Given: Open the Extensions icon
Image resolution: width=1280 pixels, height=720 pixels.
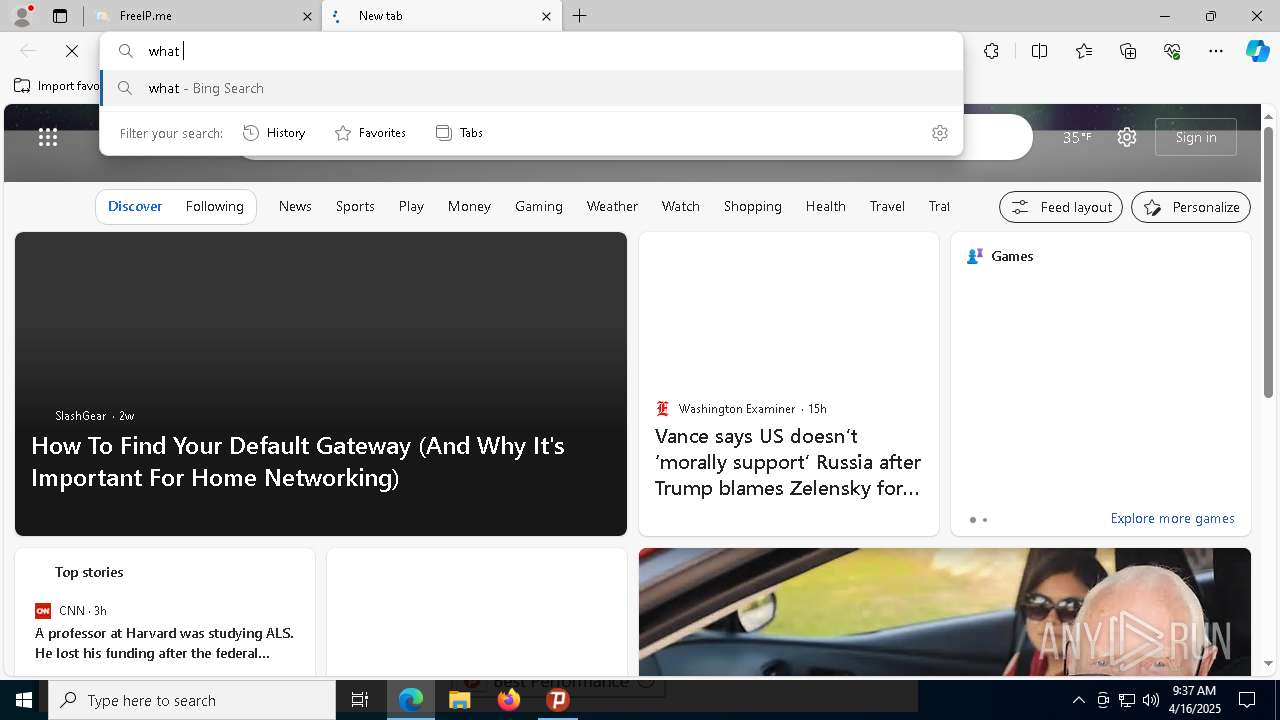Looking at the screenshot, I should pyautogui.click(x=991, y=51).
